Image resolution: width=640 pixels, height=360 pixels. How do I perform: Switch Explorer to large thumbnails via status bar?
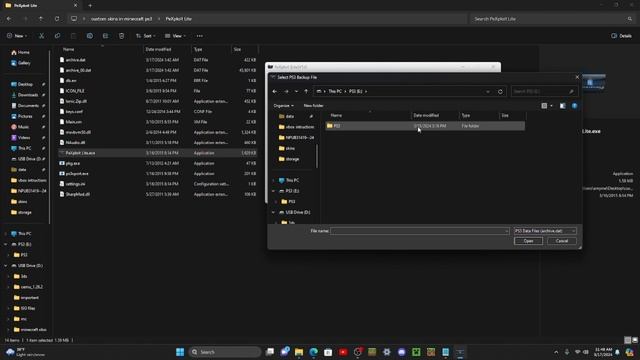[x=635, y=340]
